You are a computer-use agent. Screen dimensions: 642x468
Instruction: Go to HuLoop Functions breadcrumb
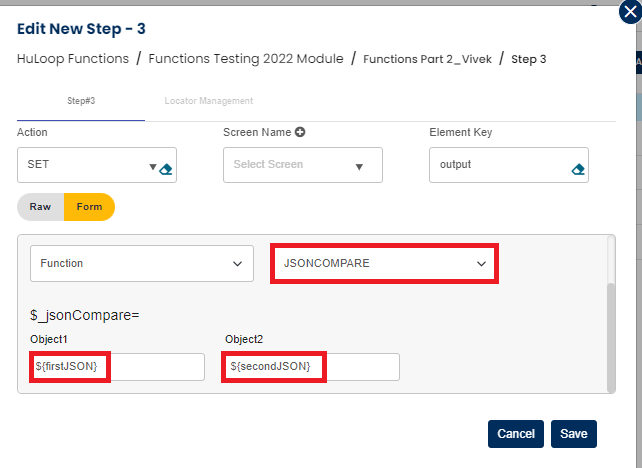[x=73, y=59]
